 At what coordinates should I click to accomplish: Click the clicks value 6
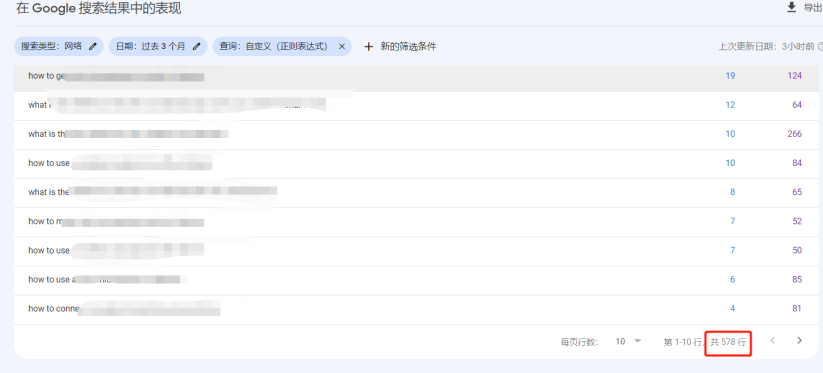(x=732, y=280)
